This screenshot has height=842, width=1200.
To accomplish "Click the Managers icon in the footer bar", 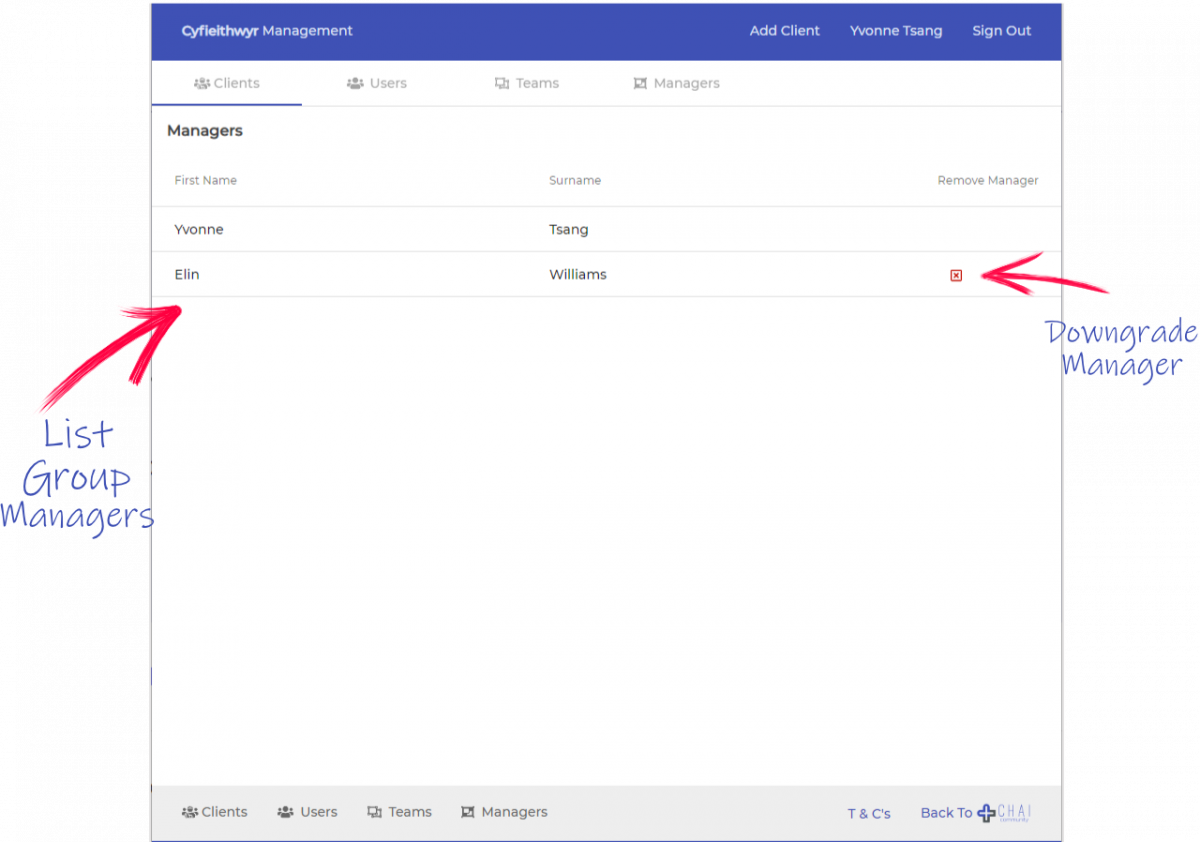I will [468, 812].
